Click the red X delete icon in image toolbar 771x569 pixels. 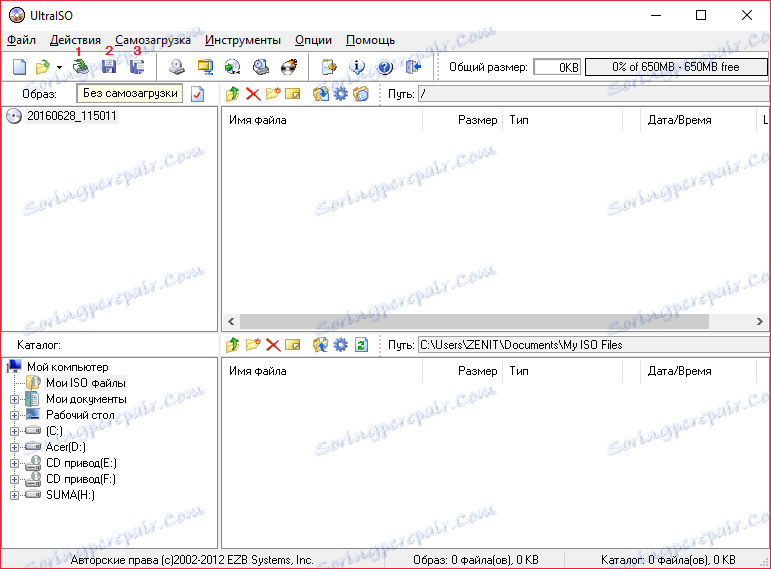point(253,93)
